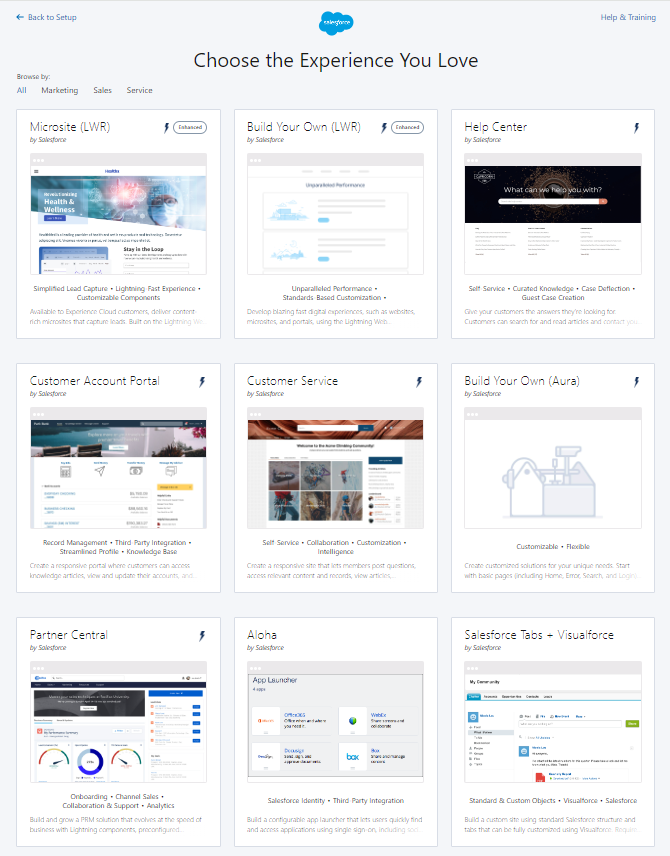670x856 pixels.
Task: Click the lightning bolt on Microsite (LWR)
Action: pyautogui.click(x=166, y=128)
